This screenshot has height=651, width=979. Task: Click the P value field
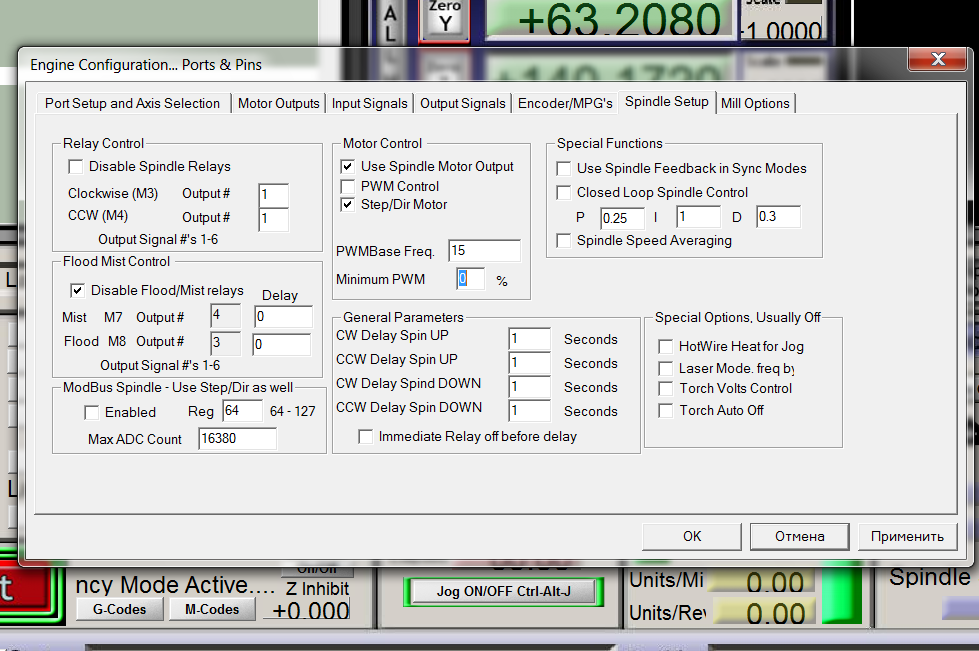click(622, 218)
